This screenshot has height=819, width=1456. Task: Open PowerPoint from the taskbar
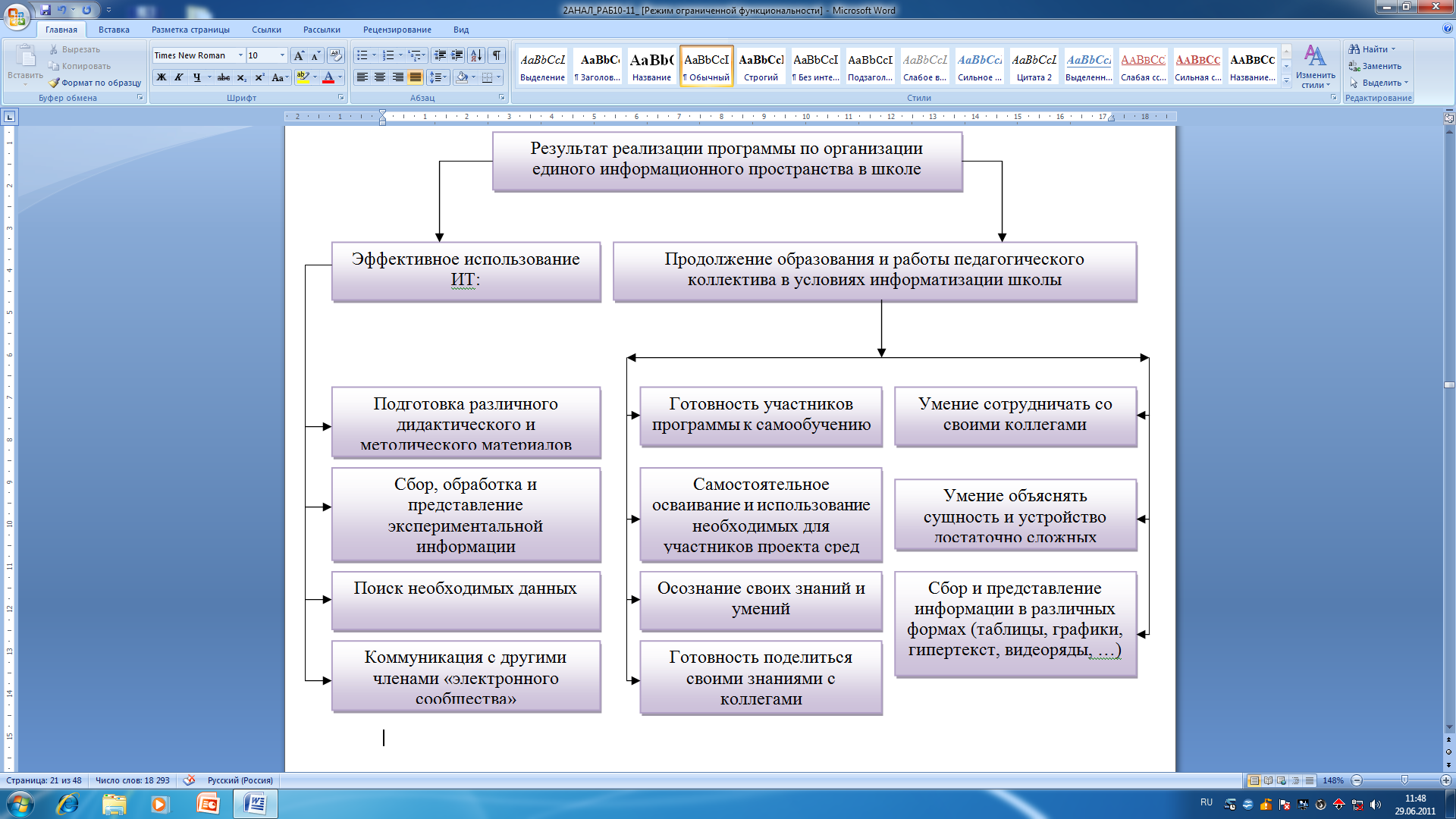pos(207,804)
